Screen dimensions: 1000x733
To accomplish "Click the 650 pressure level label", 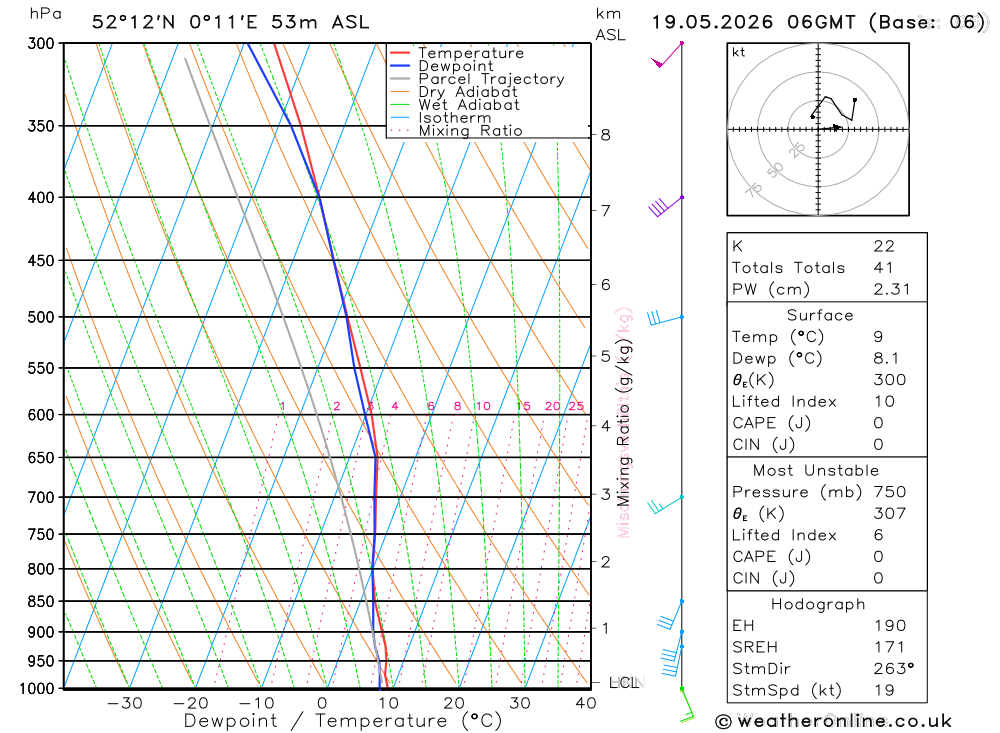I will pos(41,458).
